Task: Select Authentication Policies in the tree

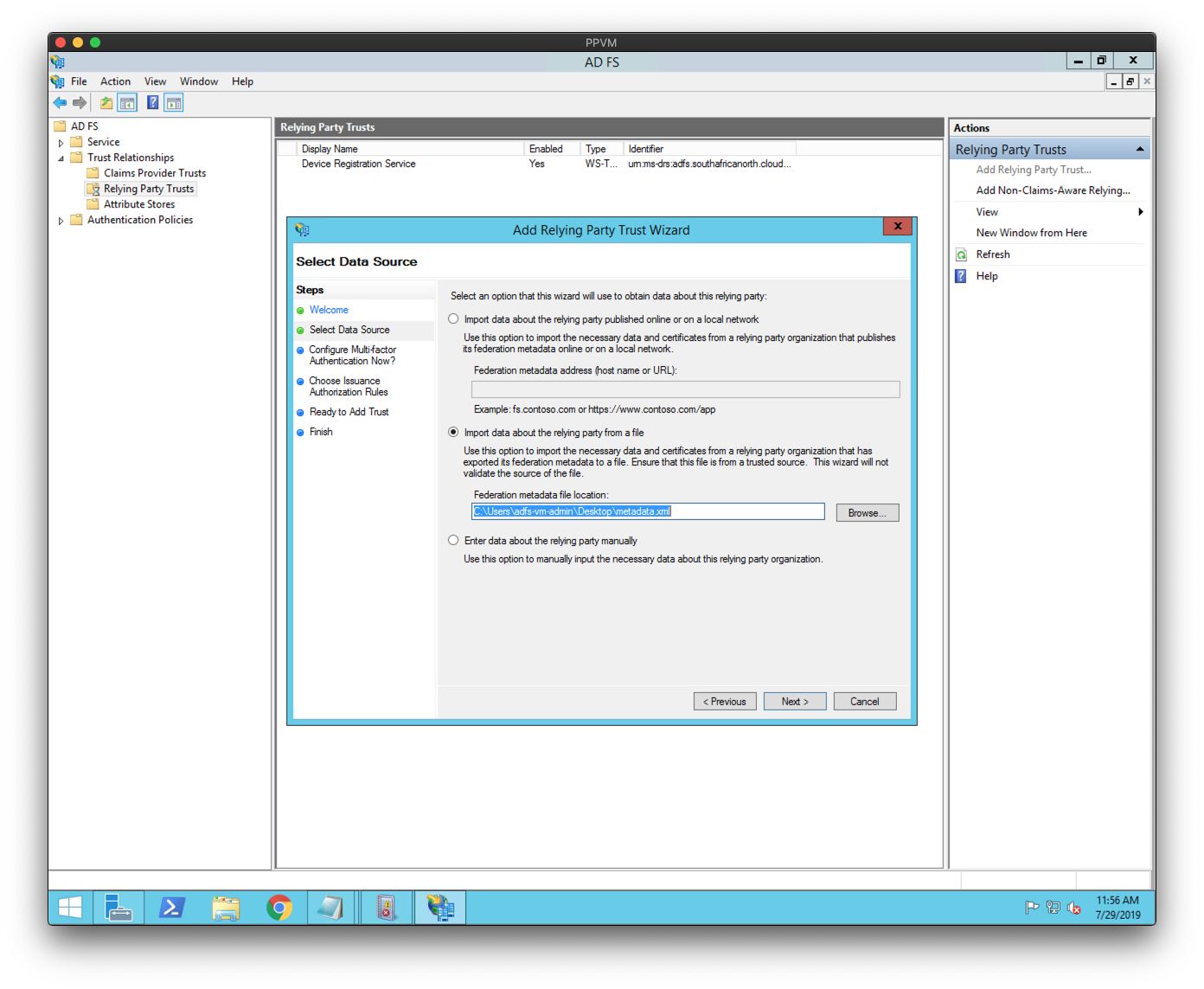Action: click(140, 220)
